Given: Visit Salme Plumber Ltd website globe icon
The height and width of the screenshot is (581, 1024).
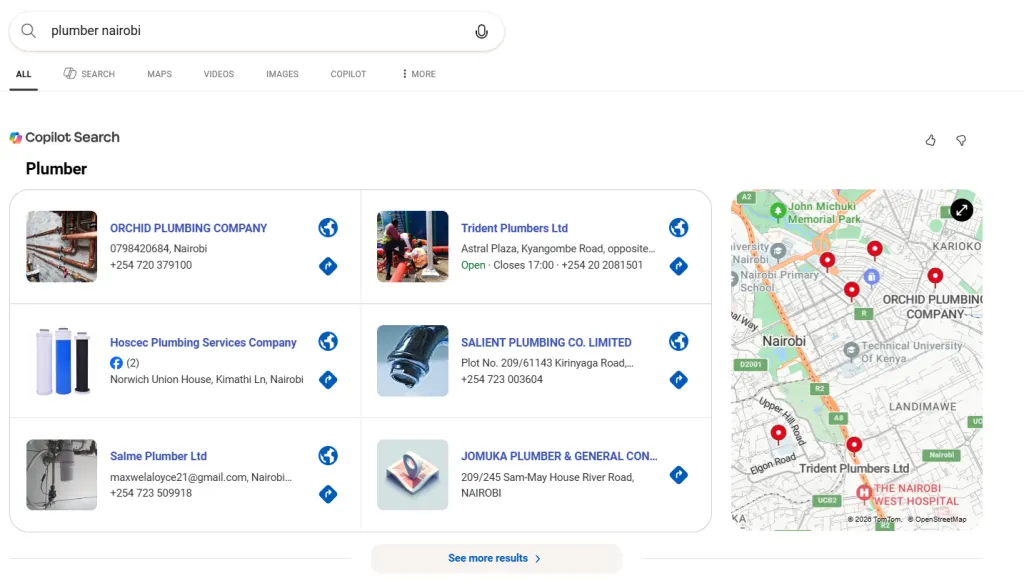Looking at the screenshot, I should [x=328, y=455].
